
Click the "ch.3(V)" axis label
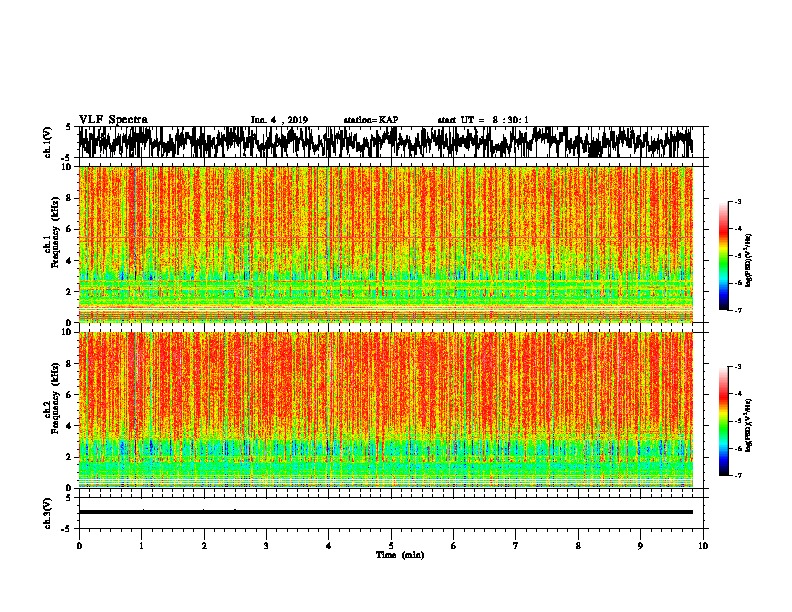48,513
